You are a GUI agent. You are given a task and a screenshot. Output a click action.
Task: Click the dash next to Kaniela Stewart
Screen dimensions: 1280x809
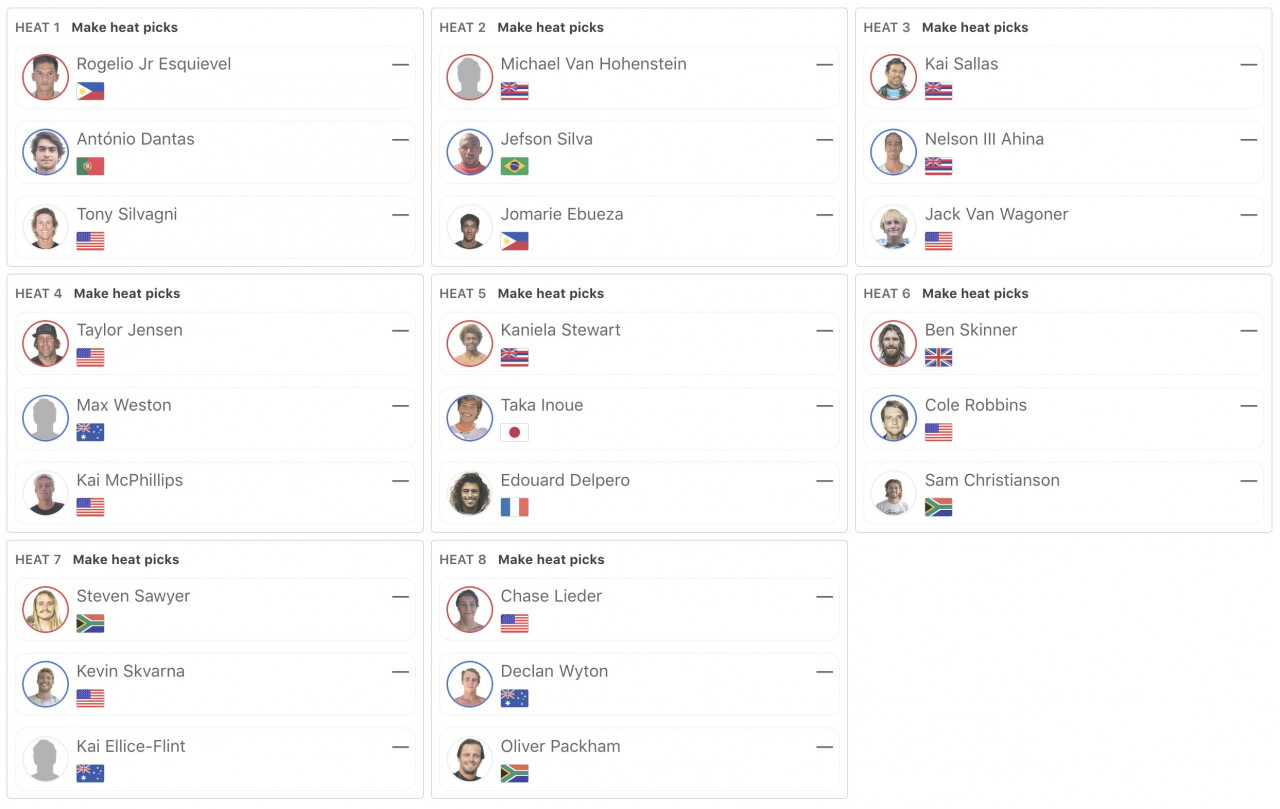[824, 330]
